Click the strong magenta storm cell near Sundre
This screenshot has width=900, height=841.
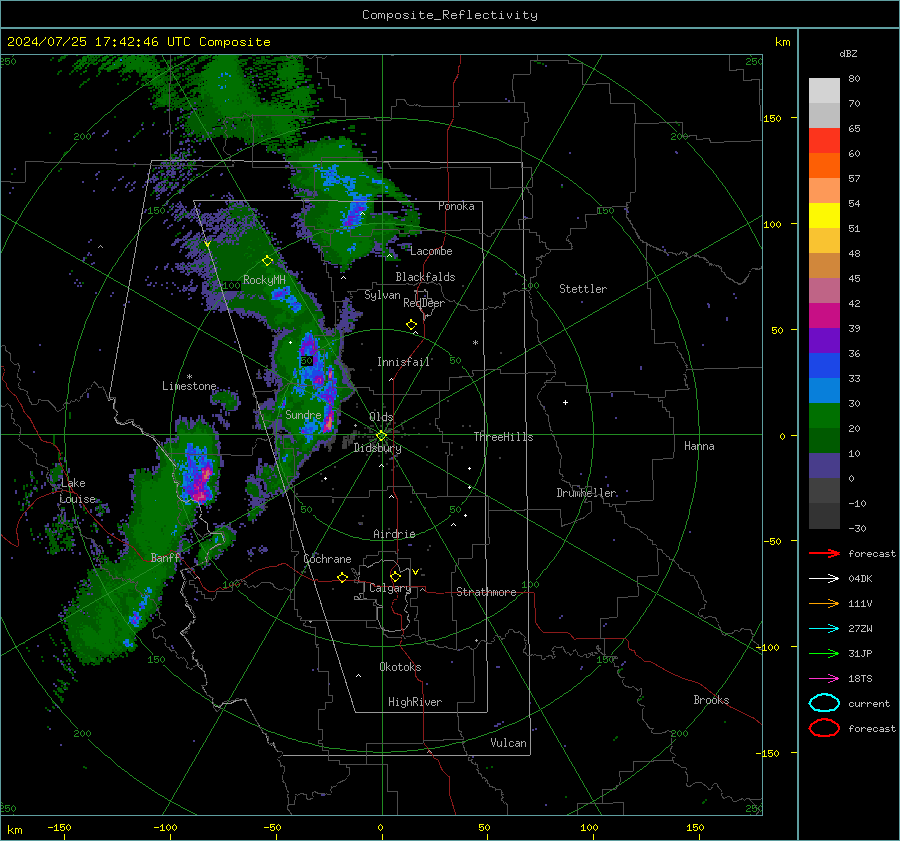(x=328, y=422)
